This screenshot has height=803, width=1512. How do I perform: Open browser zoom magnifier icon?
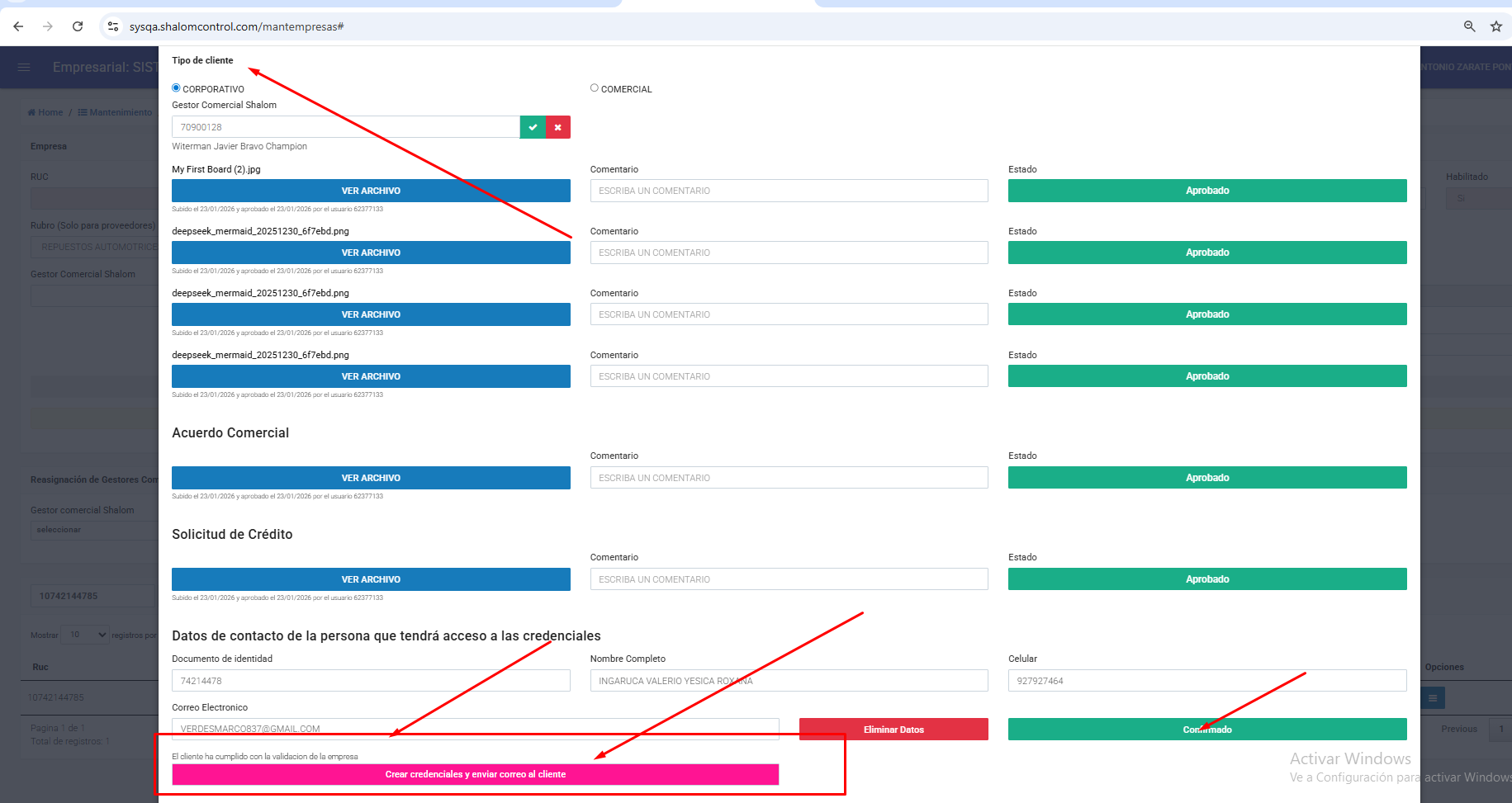tap(1469, 26)
